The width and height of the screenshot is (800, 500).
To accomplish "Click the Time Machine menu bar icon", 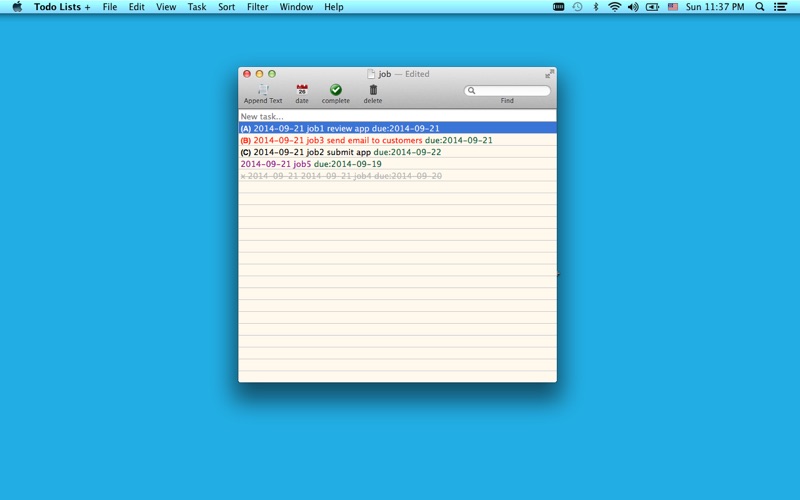I will click(x=577, y=7).
